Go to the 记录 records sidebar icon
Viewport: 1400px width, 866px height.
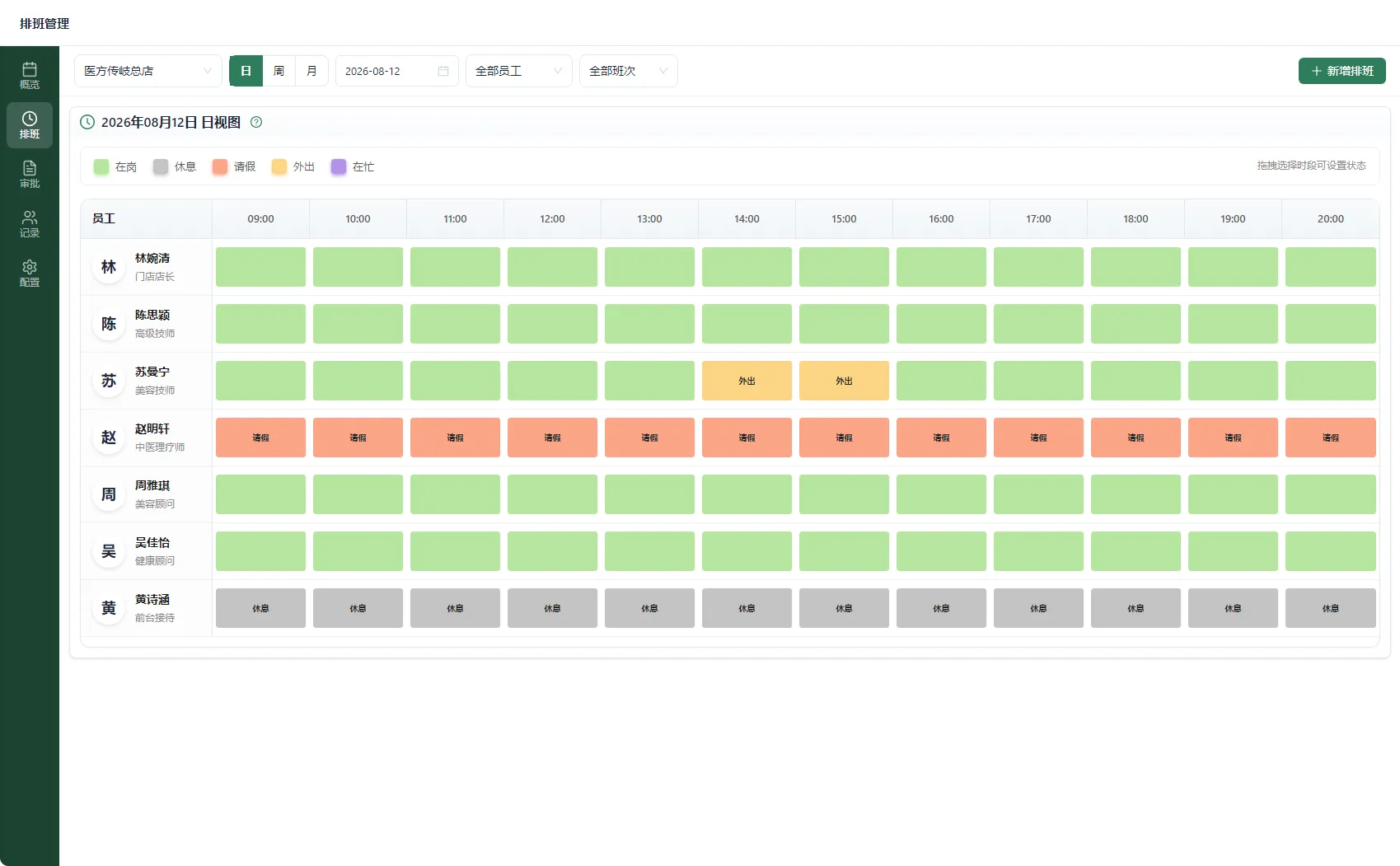coord(30,223)
